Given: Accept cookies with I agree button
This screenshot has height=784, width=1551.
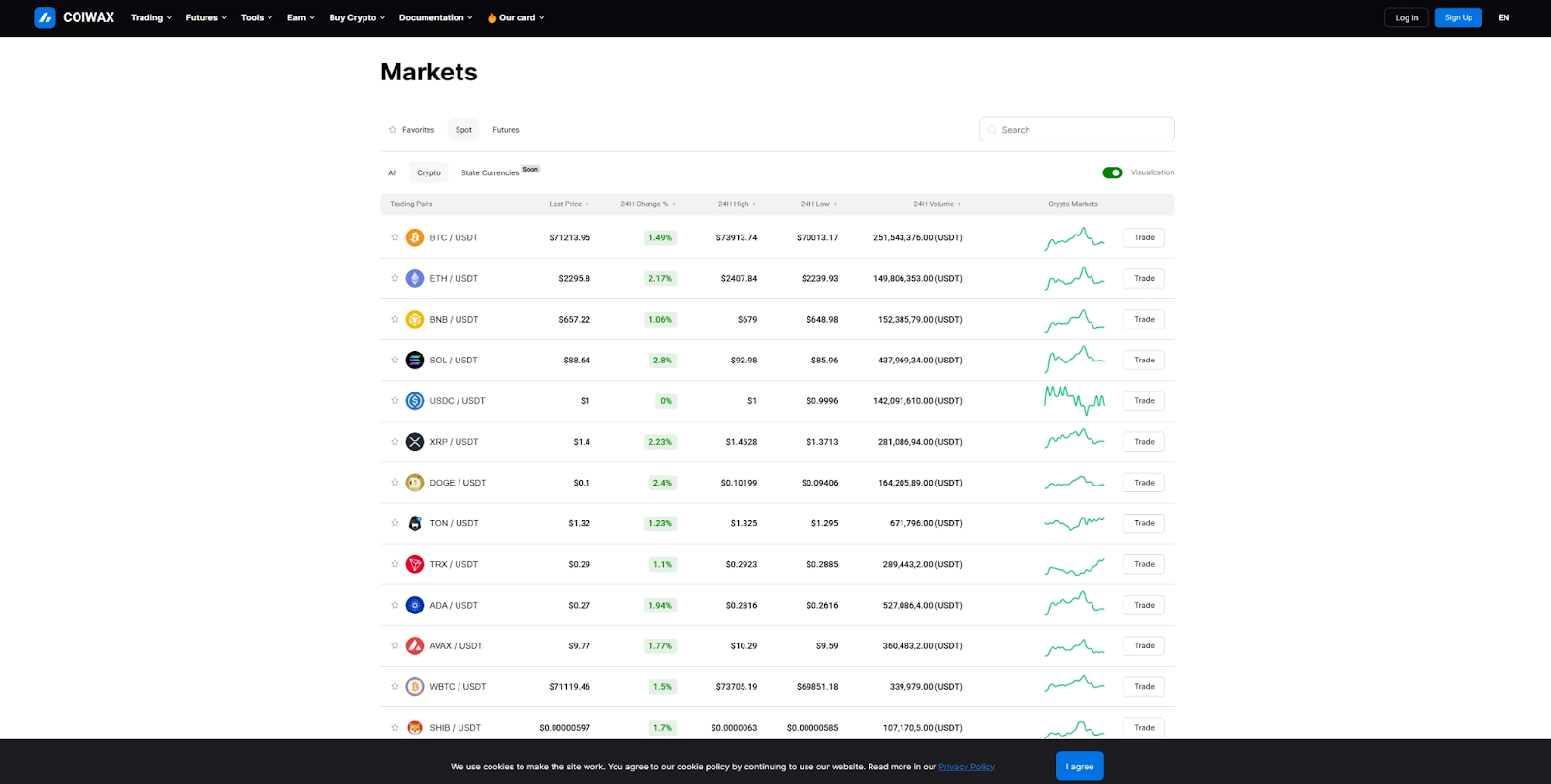Looking at the screenshot, I should tap(1080, 767).
